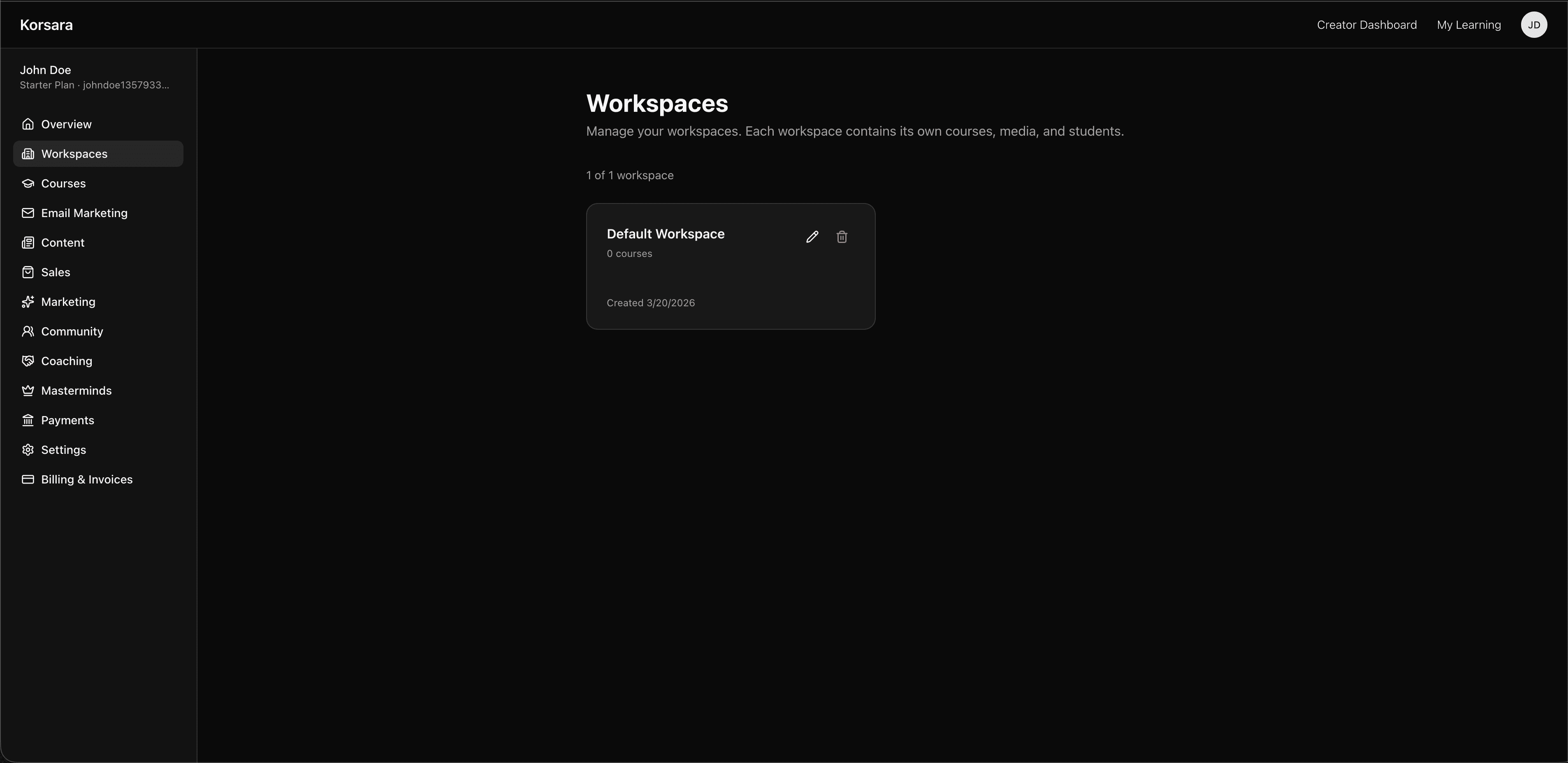Click the Korsara logo

tap(46, 25)
